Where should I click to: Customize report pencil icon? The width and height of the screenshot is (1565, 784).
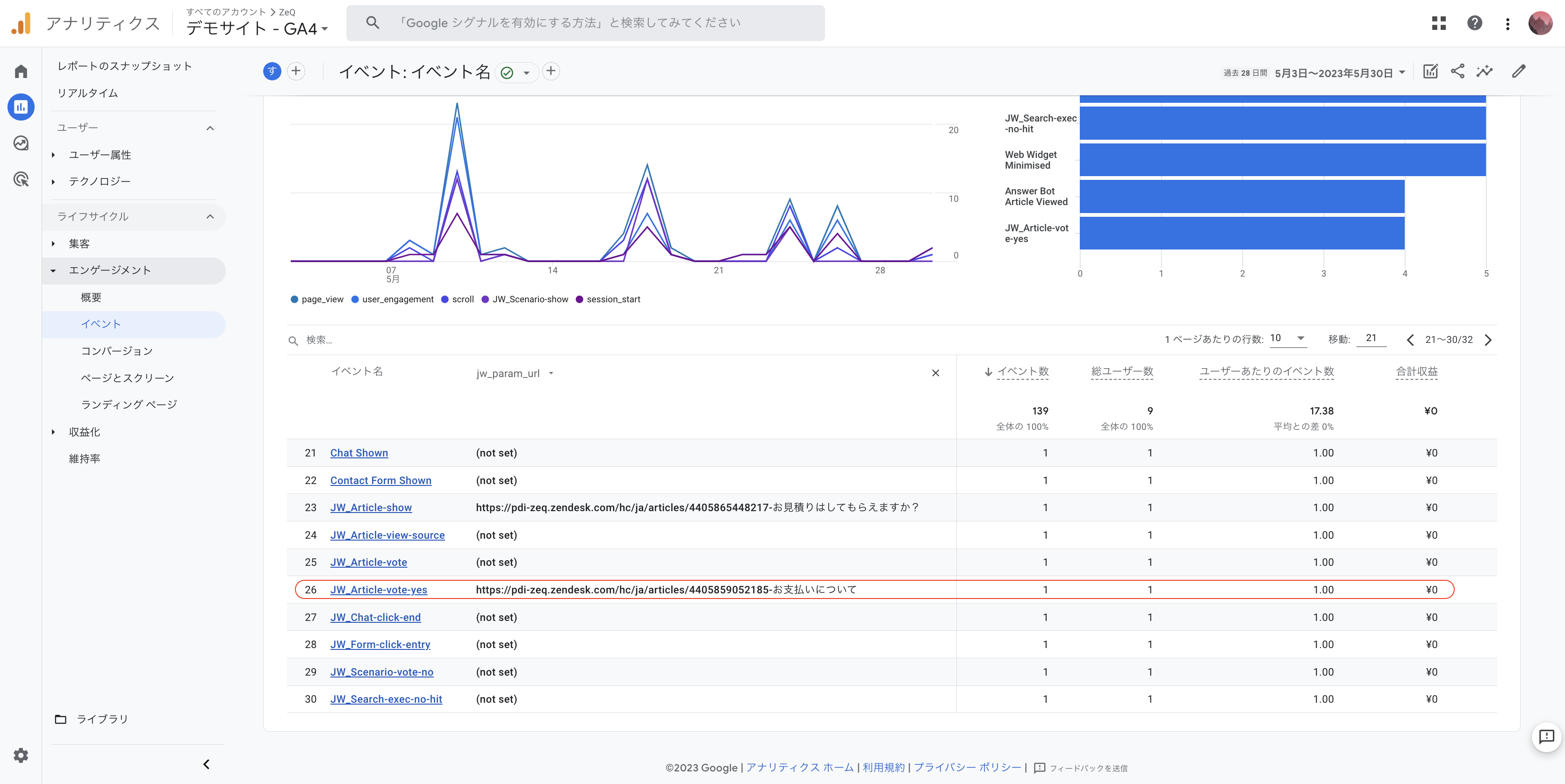click(1518, 71)
